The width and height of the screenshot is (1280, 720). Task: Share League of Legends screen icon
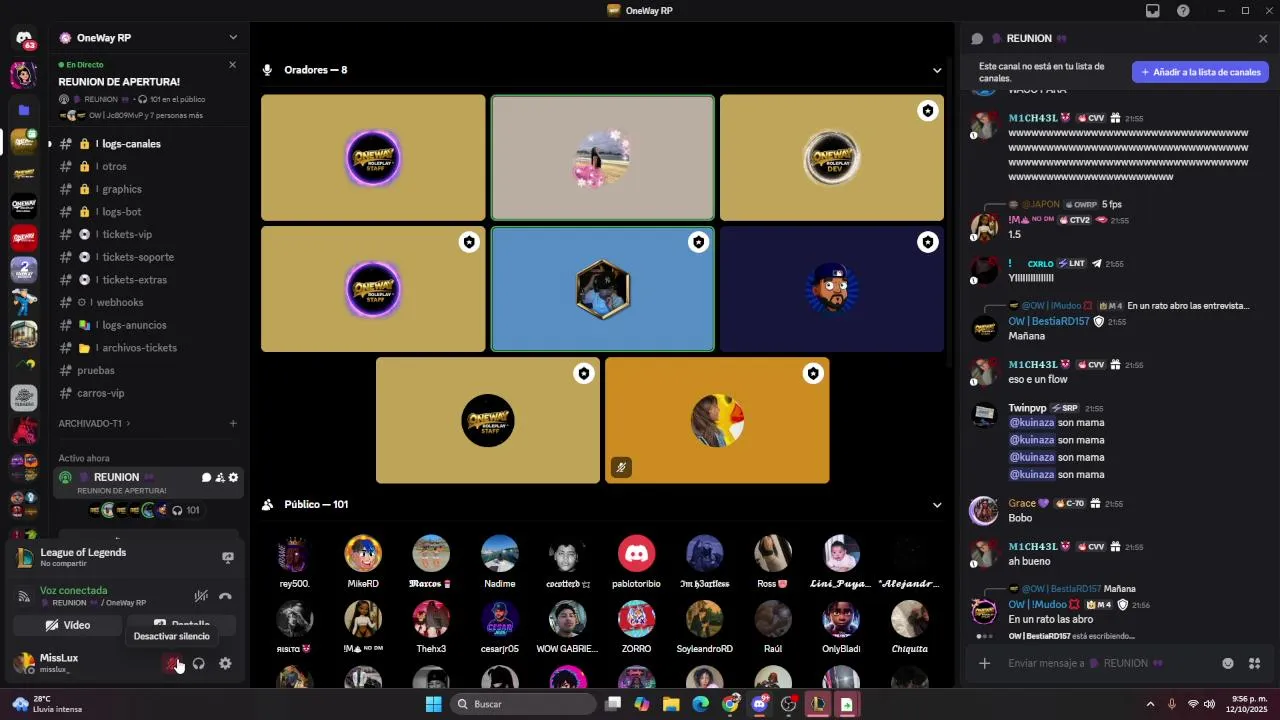(x=227, y=558)
